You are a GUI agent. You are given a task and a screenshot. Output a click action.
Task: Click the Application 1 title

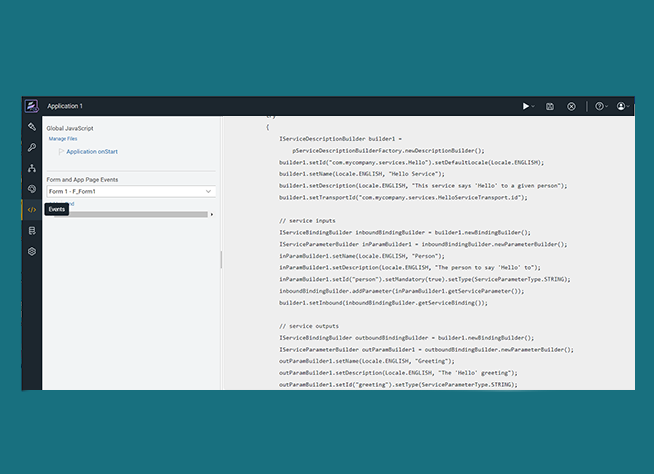tap(65, 106)
